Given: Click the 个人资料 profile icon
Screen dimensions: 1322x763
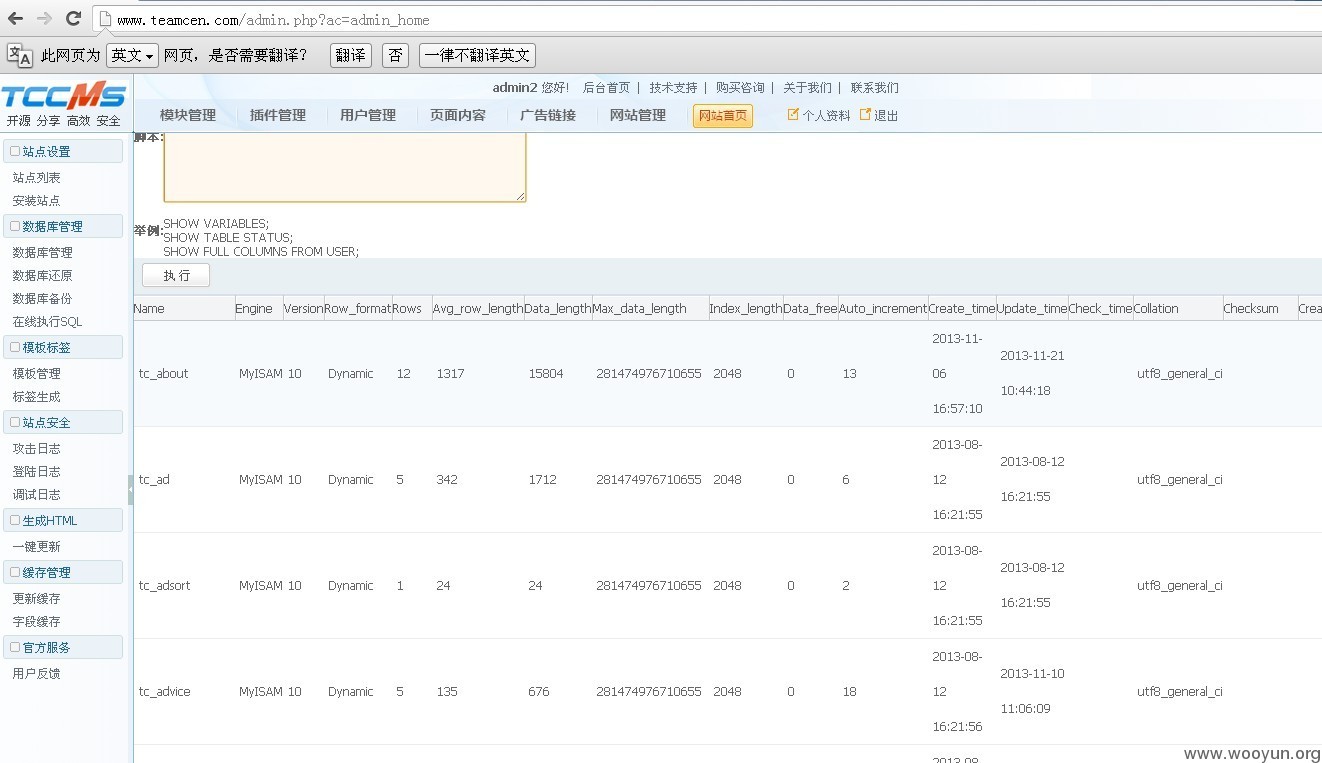Looking at the screenshot, I should click(793, 115).
